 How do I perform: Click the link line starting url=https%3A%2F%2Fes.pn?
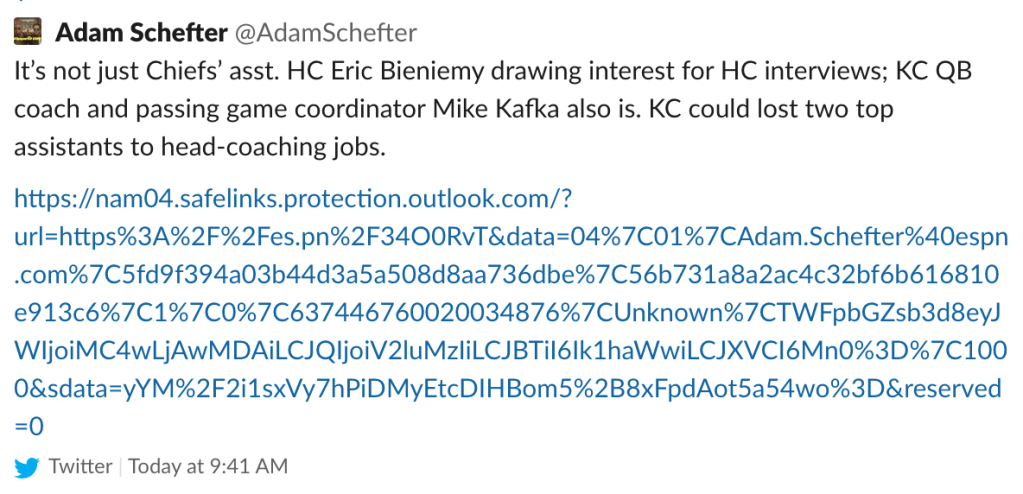tap(511, 237)
